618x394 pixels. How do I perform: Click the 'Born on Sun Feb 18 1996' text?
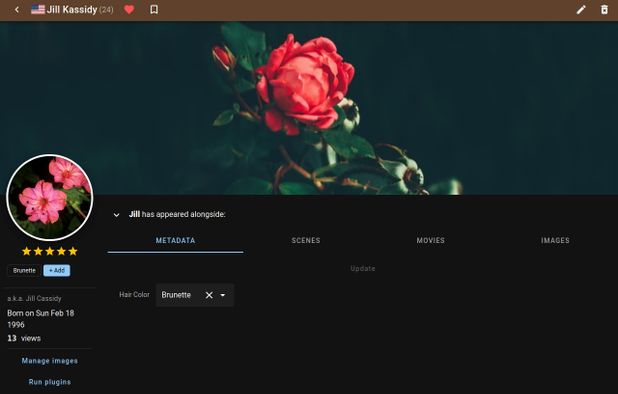[41, 319]
